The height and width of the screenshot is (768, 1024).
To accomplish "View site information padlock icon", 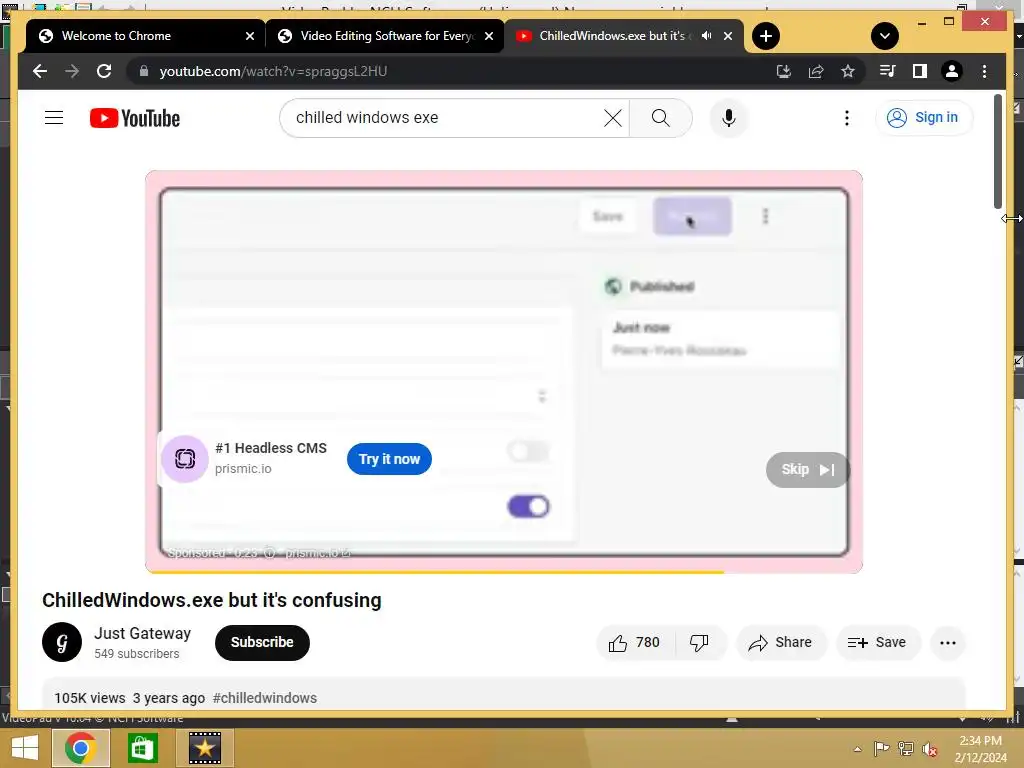I will click(144, 71).
